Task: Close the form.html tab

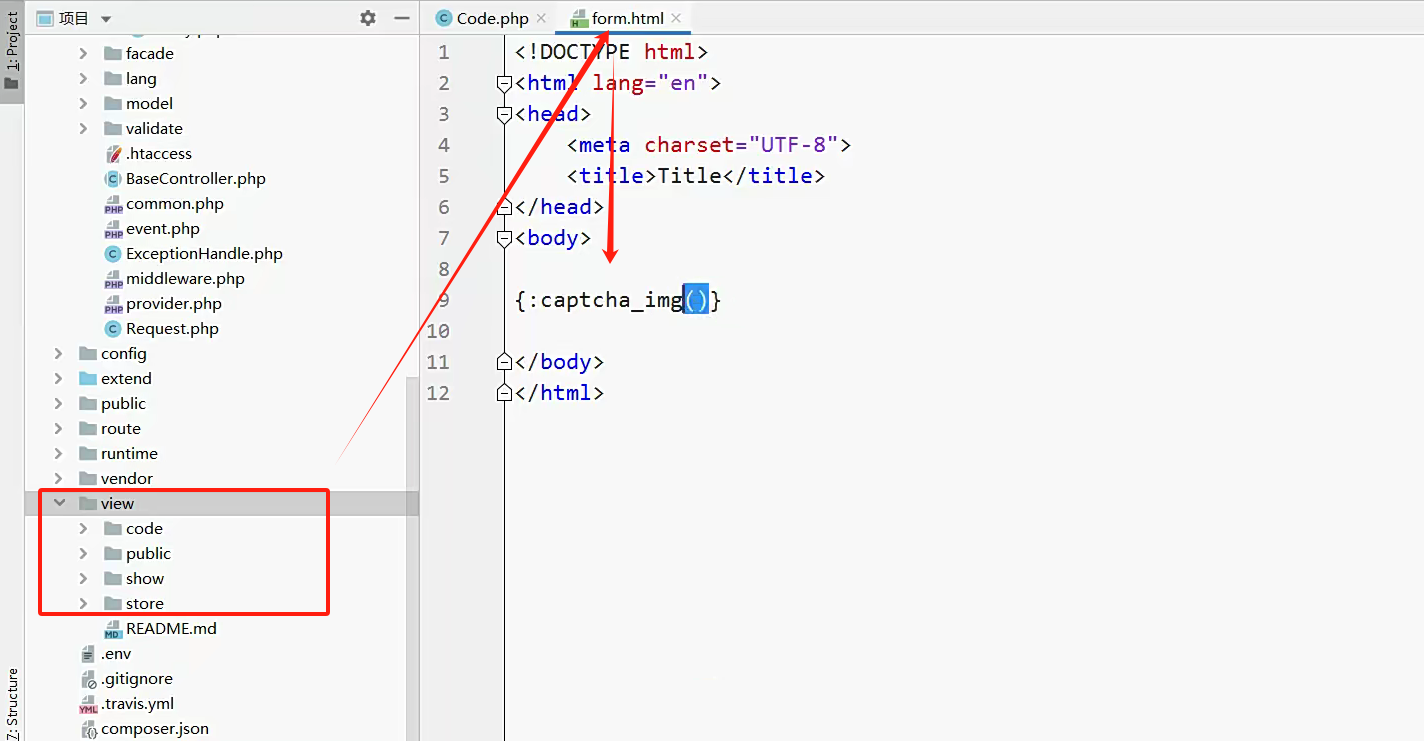Action: pyautogui.click(x=677, y=17)
